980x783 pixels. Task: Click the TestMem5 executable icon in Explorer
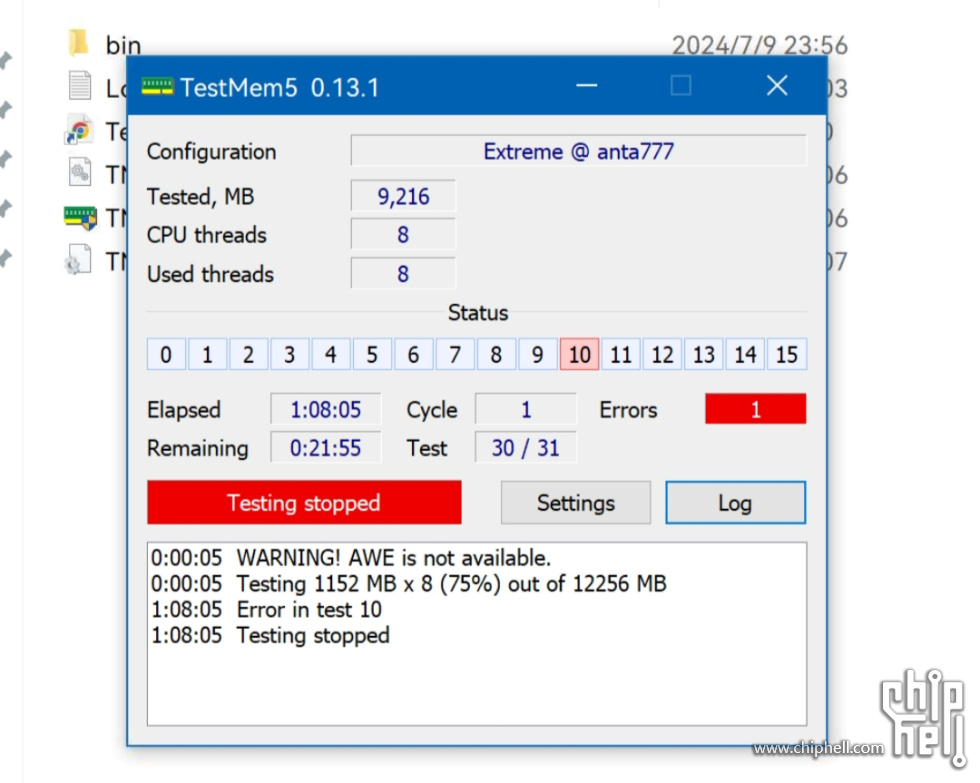coord(80,217)
